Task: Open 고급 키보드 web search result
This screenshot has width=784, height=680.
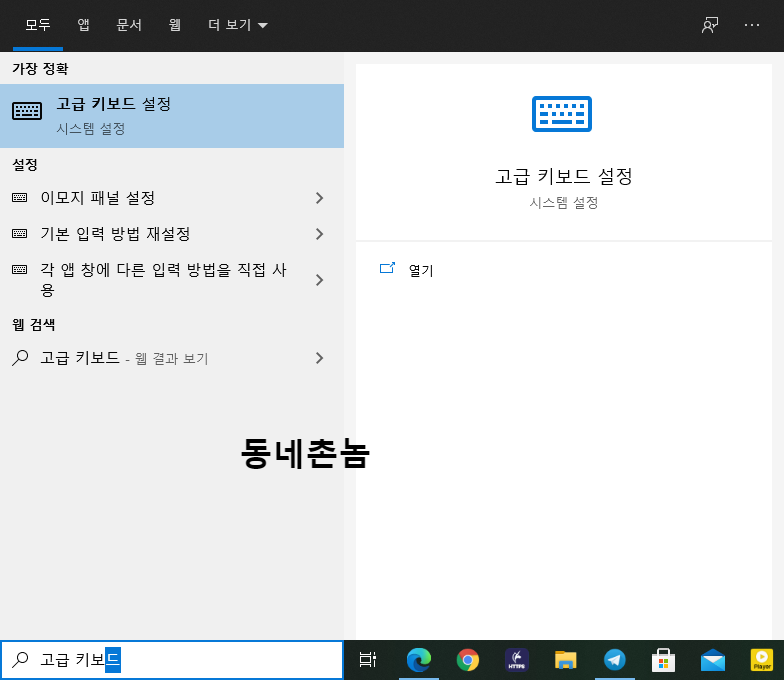Action: 172,358
